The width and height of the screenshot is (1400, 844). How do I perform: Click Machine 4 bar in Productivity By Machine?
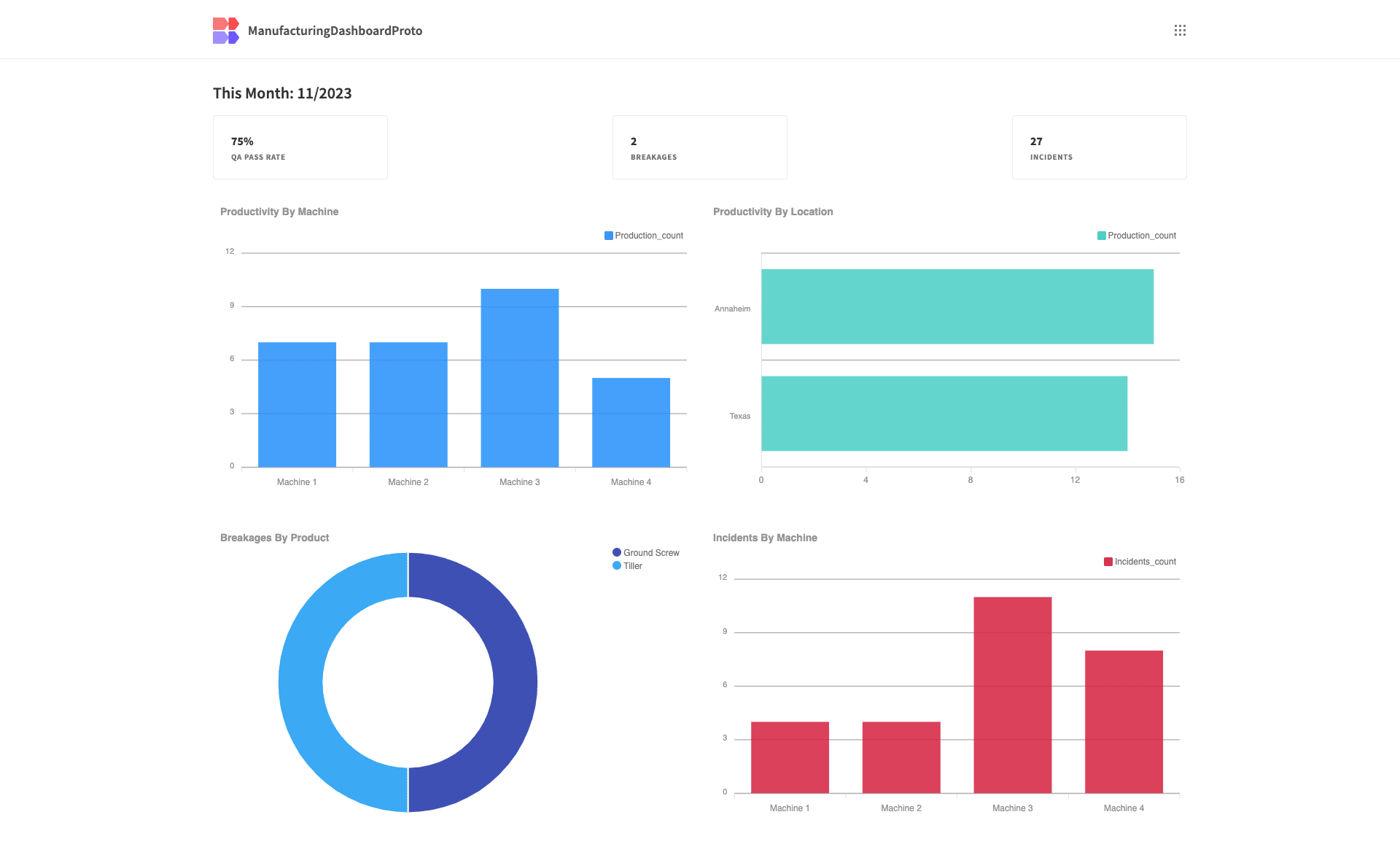click(x=631, y=422)
